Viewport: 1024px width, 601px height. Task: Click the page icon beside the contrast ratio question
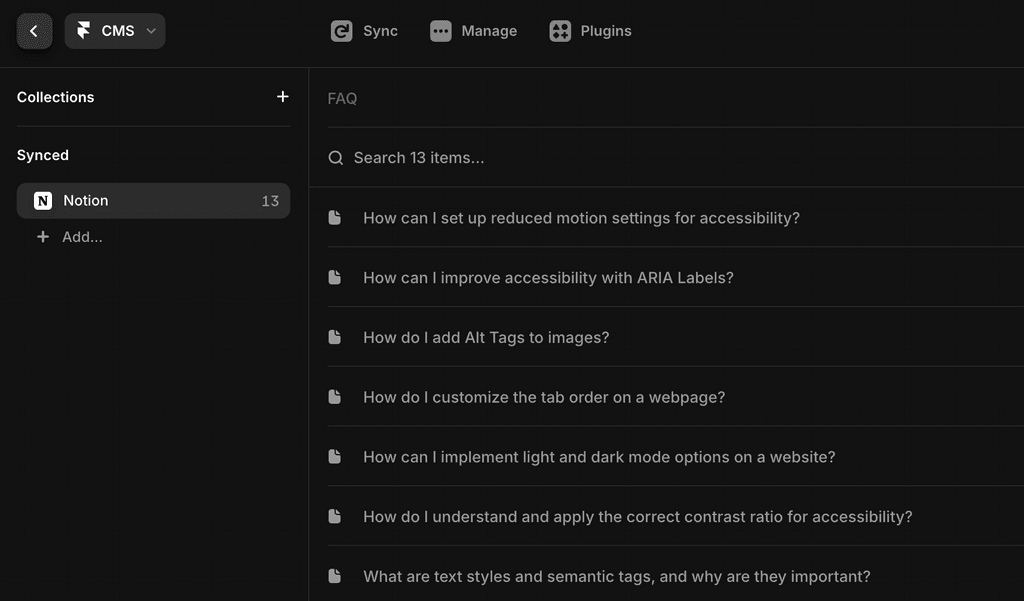[x=335, y=517]
